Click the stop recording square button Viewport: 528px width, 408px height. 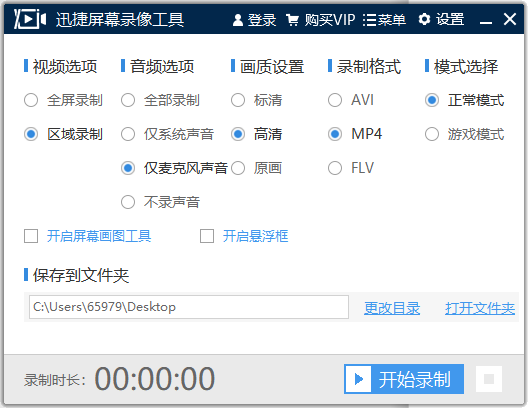coord(489,379)
